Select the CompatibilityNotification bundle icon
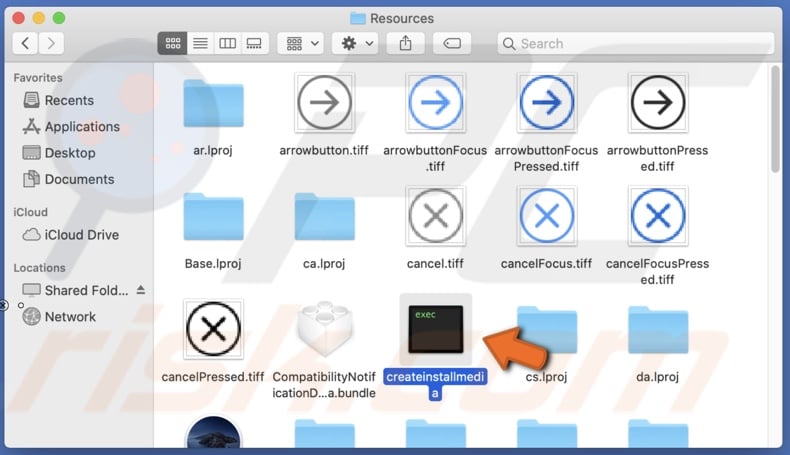Screen dimensions: 790x455 (324, 329)
